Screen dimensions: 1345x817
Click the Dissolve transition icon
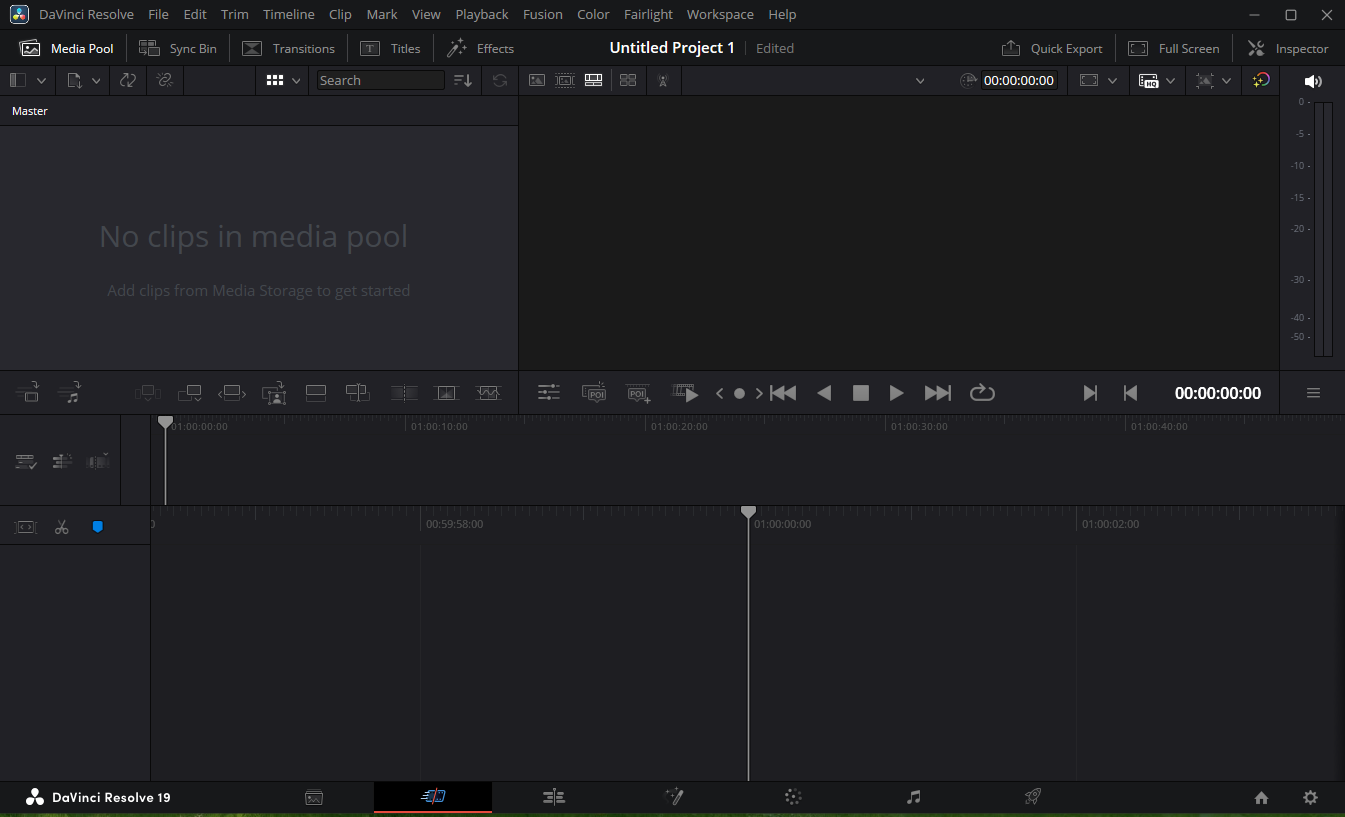pos(446,393)
